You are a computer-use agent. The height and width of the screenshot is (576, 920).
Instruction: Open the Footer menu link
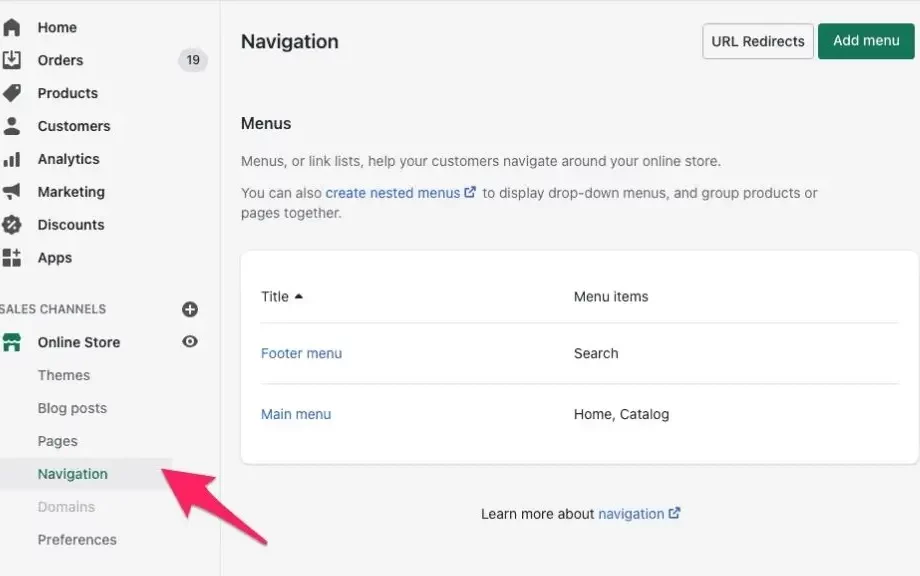[301, 353]
